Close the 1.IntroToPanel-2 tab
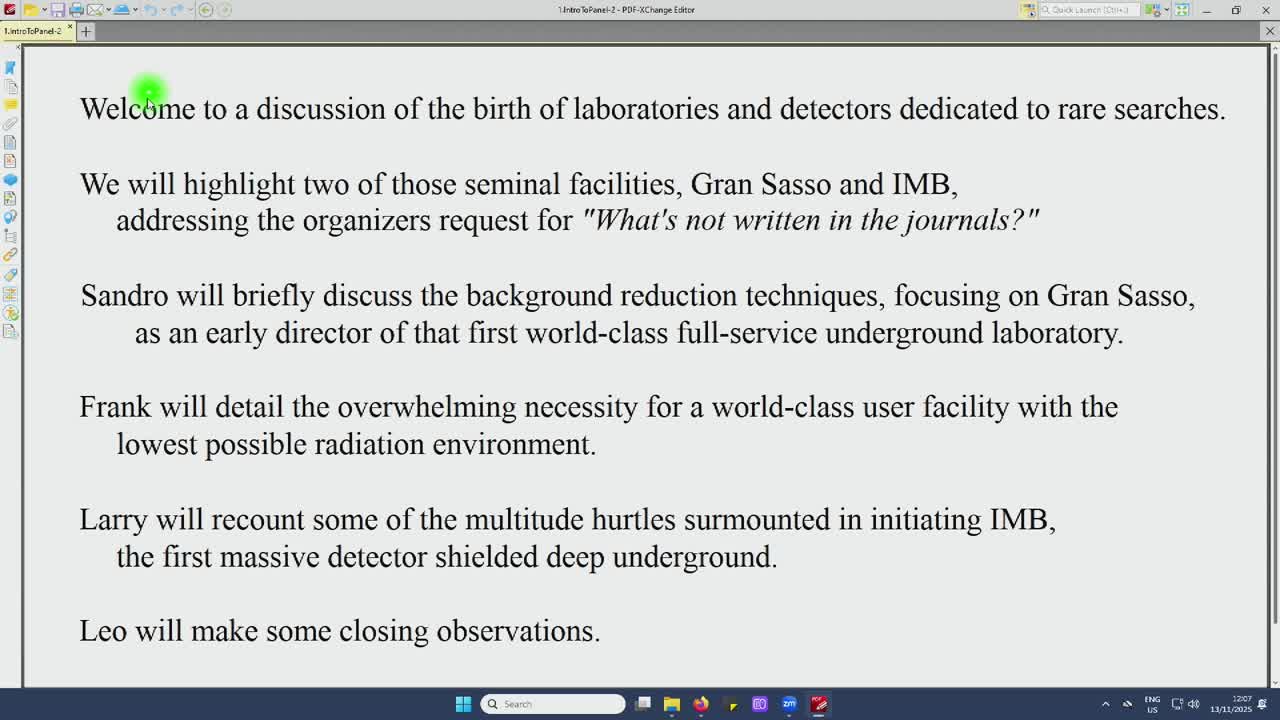Image resolution: width=1280 pixels, height=720 pixels. click(x=70, y=27)
